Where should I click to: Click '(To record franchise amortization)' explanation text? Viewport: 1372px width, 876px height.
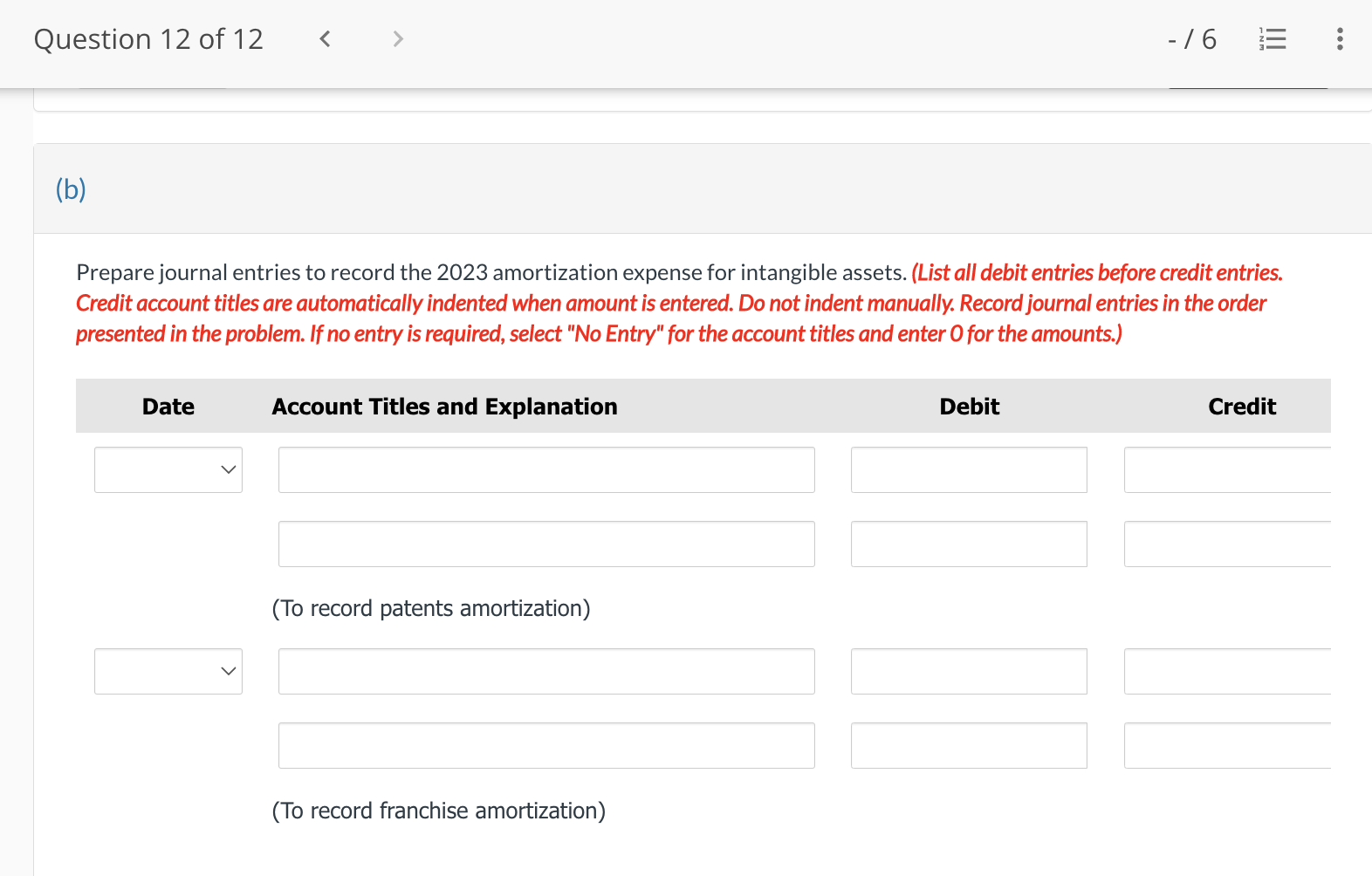click(x=439, y=811)
